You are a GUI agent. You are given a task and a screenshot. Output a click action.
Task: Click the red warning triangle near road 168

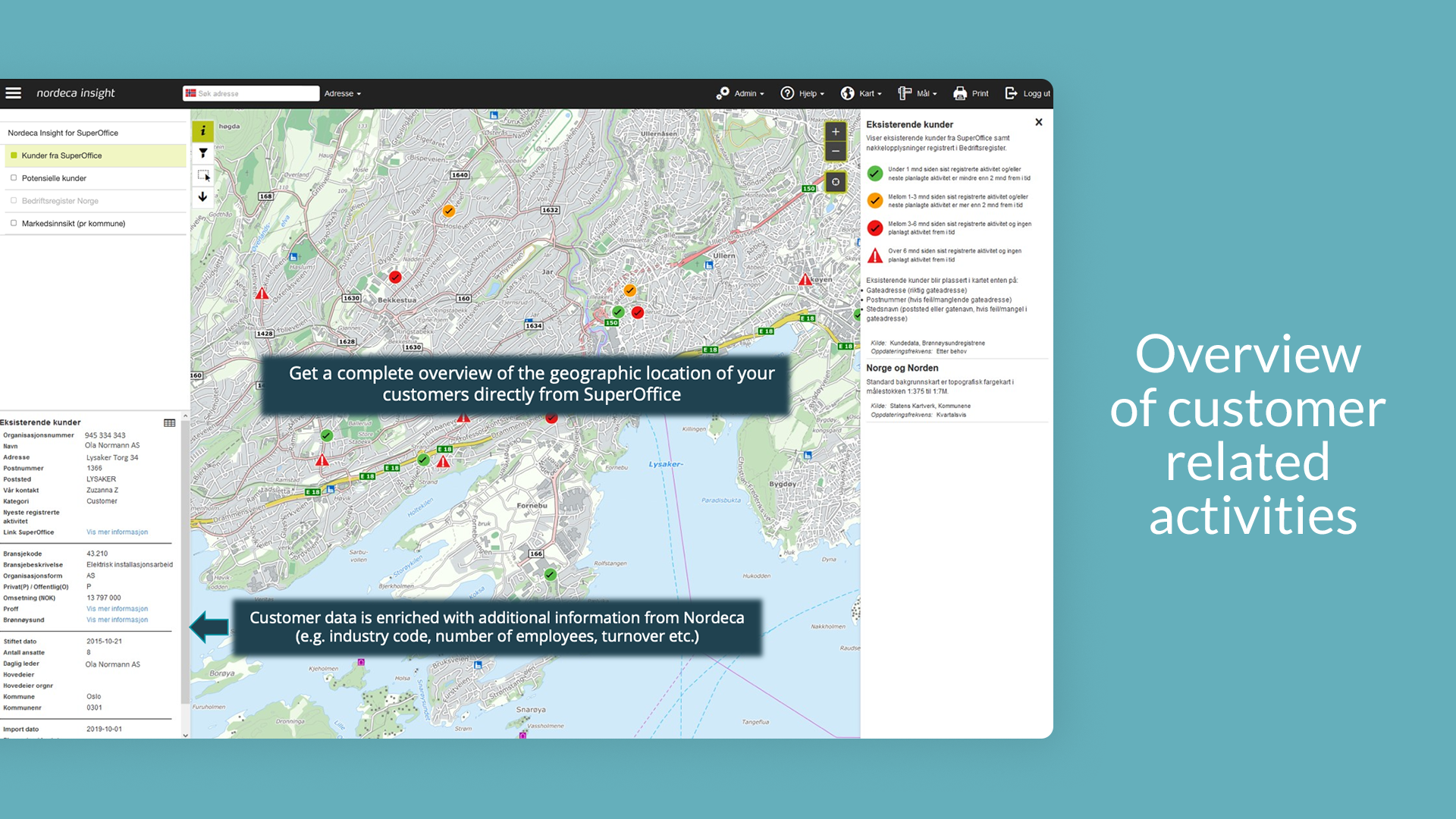(x=262, y=293)
